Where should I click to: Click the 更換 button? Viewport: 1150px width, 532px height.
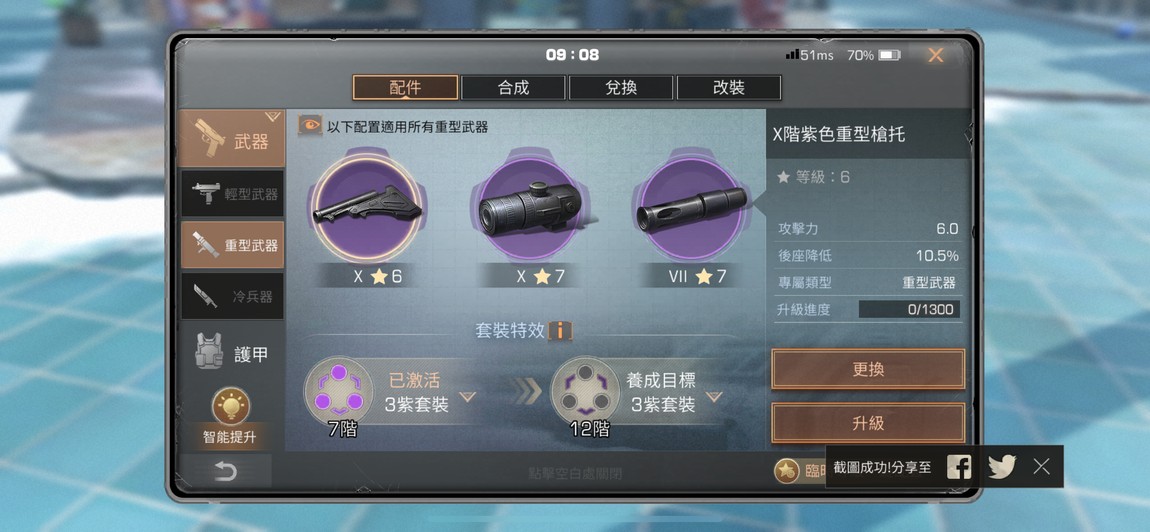click(x=868, y=369)
